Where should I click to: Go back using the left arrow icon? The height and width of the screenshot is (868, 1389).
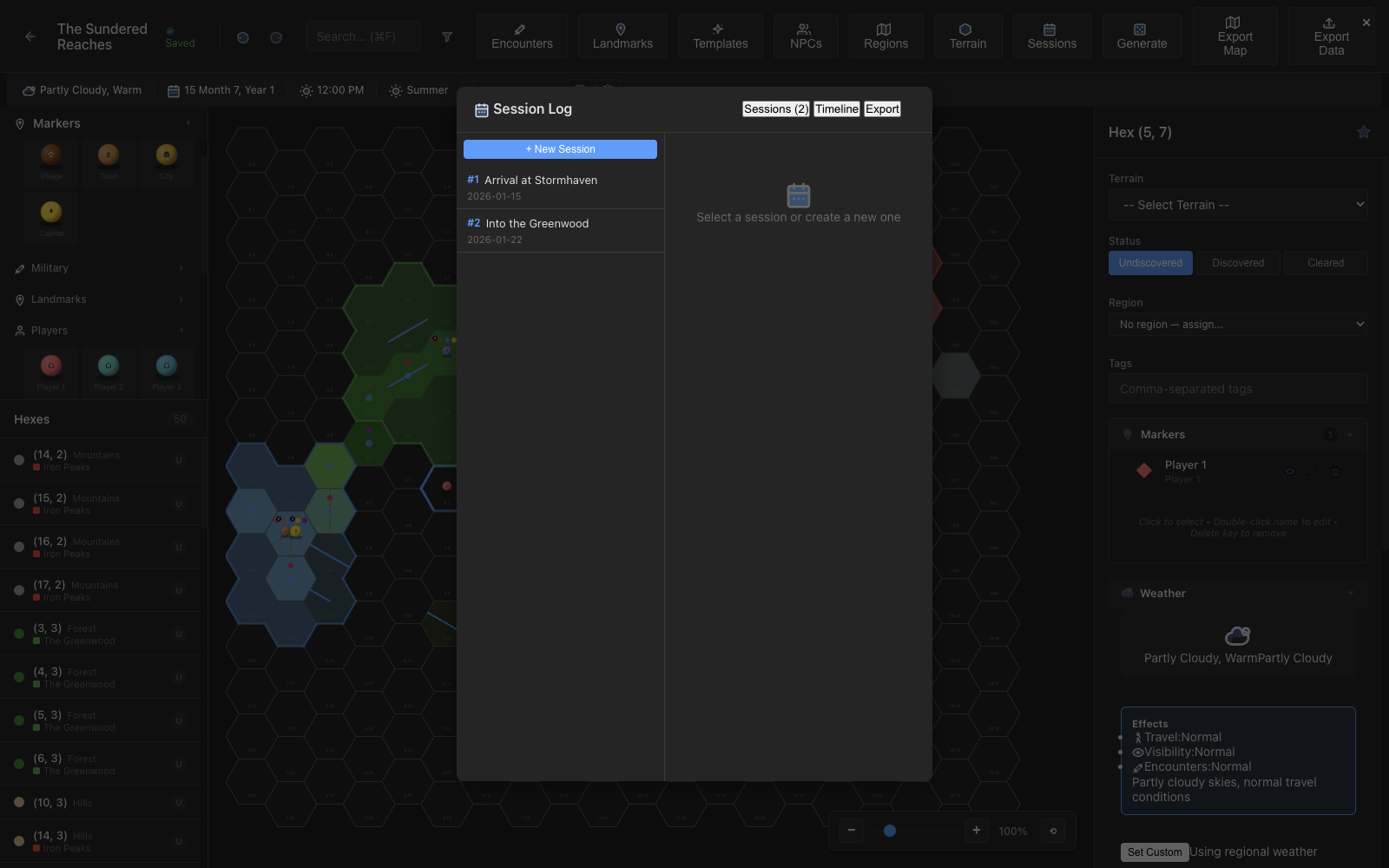(x=30, y=36)
